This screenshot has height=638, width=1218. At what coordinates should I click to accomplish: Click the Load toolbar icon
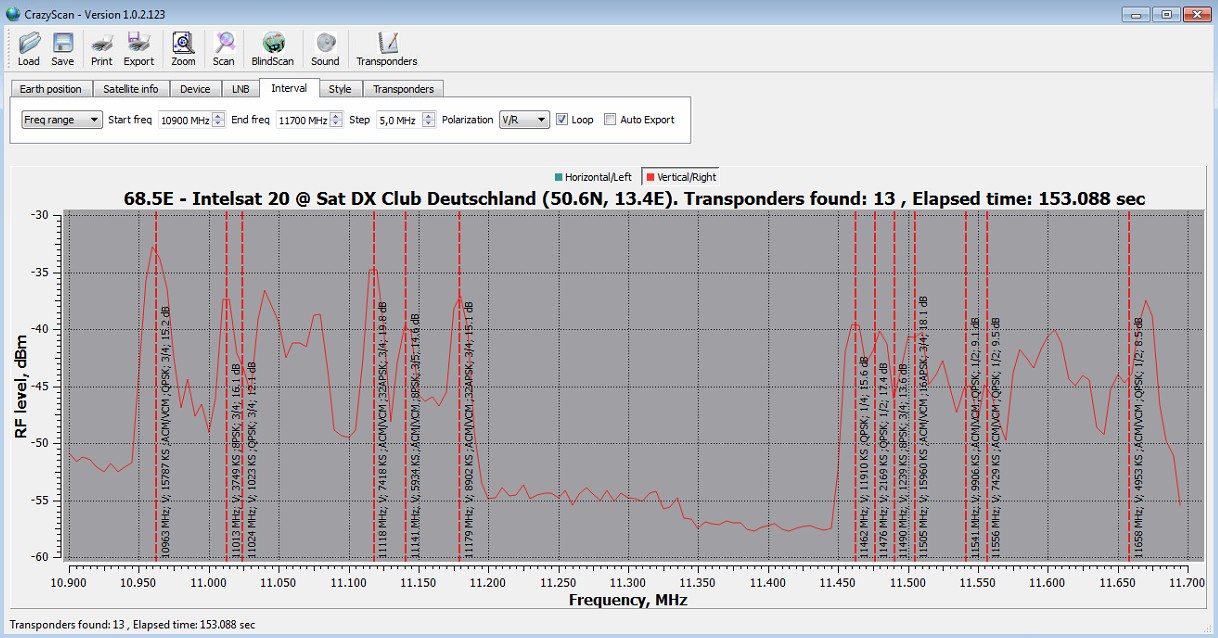pyautogui.click(x=29, y=48)
